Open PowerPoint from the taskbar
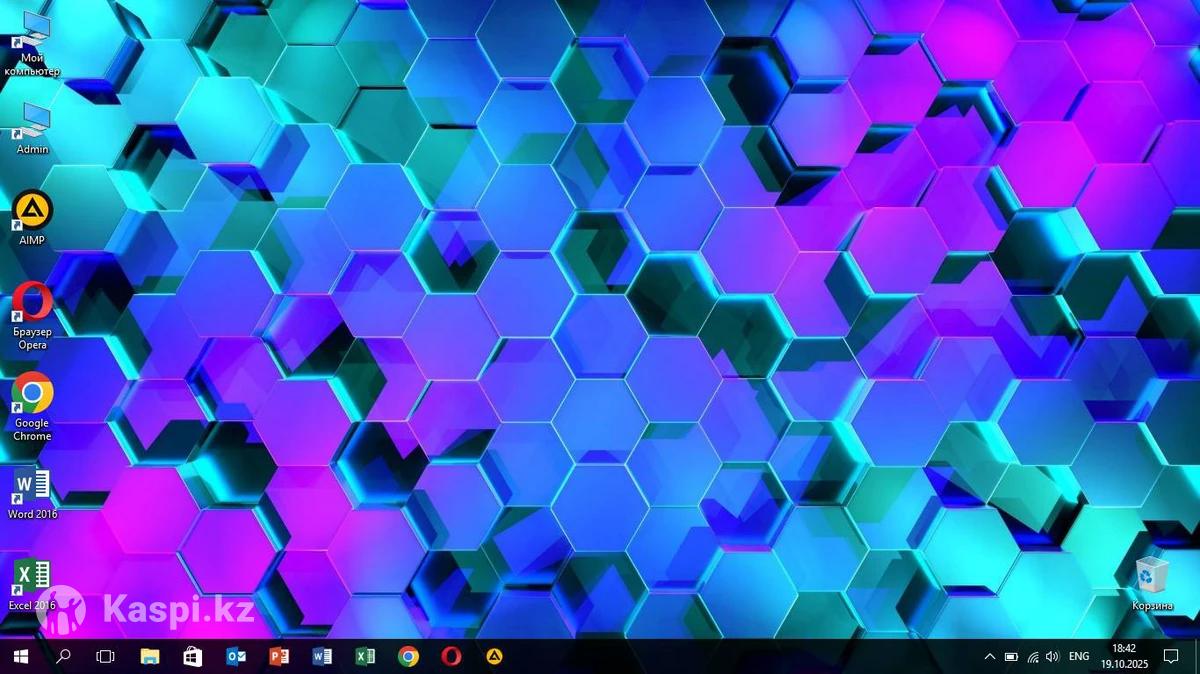The image size is (1200, 674). [279, 656]
